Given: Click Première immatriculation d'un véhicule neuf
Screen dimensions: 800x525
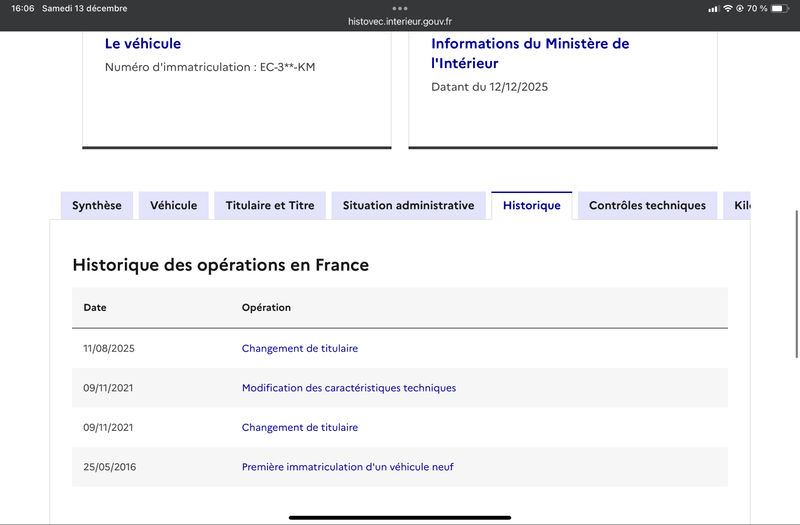Looking at the screenshot, I should pos(348,467).
